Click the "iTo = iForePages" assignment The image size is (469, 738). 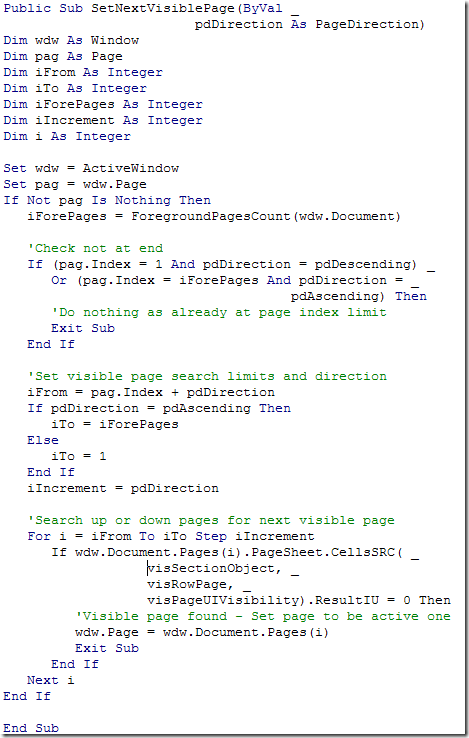115,424
